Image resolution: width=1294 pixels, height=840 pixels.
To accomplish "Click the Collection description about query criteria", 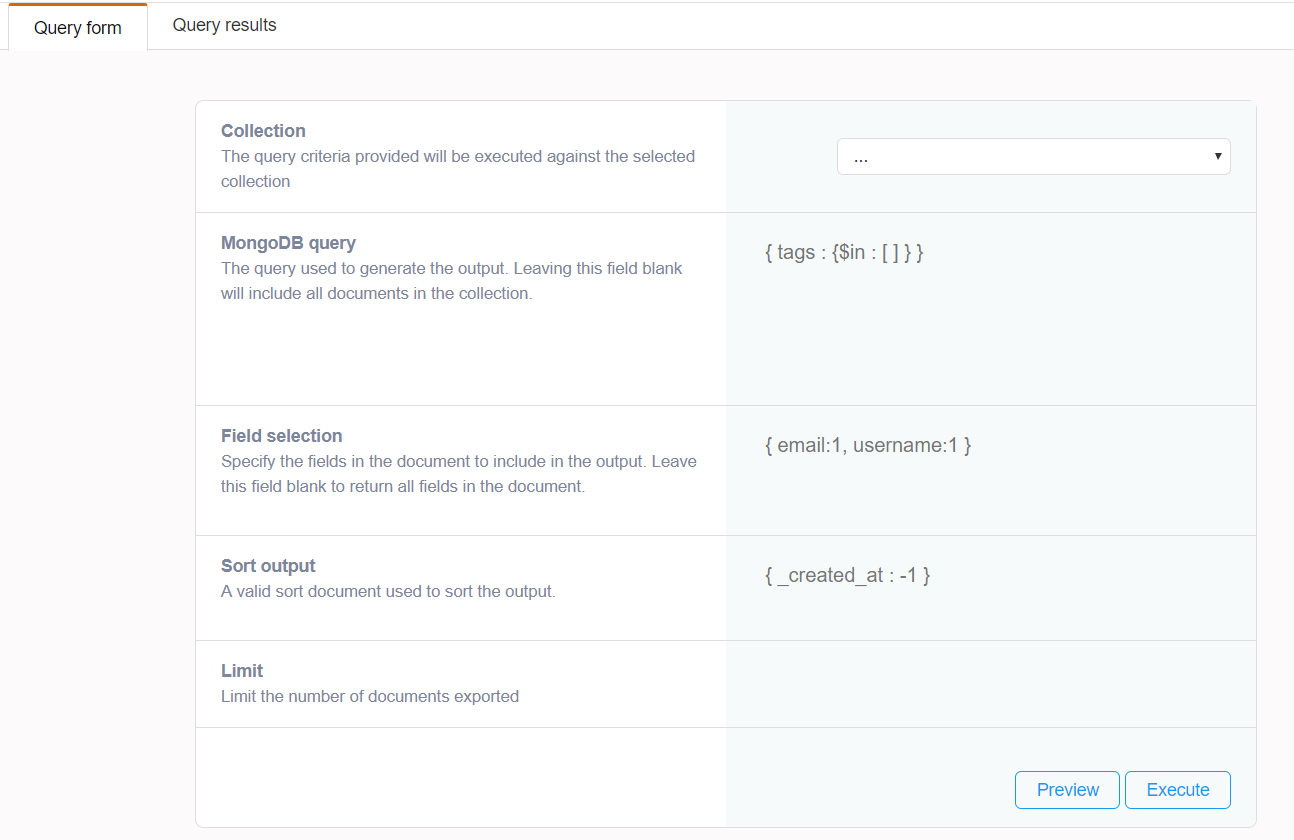I will [457, 169].
